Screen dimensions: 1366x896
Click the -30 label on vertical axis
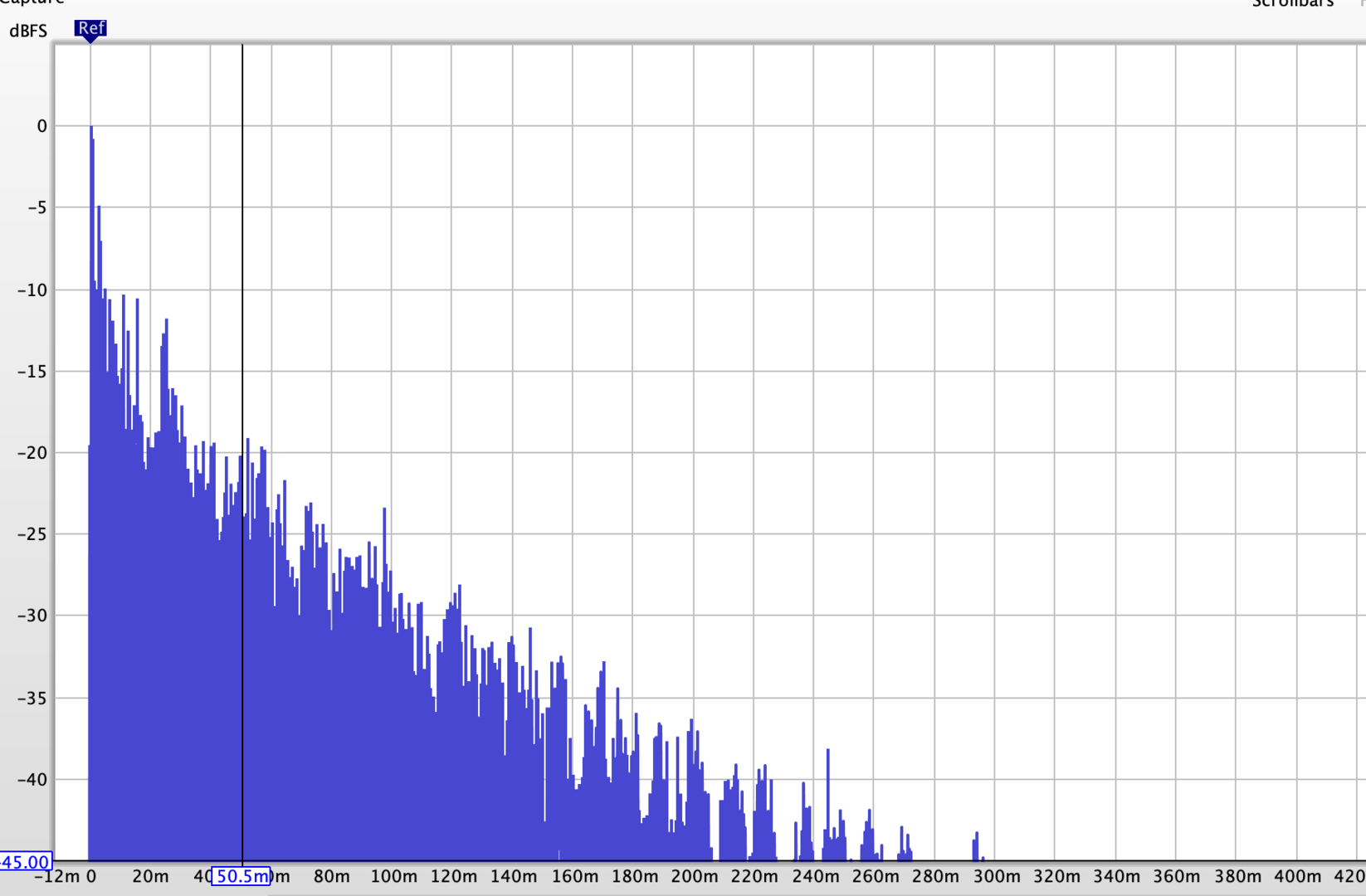(x=32, y=616)
